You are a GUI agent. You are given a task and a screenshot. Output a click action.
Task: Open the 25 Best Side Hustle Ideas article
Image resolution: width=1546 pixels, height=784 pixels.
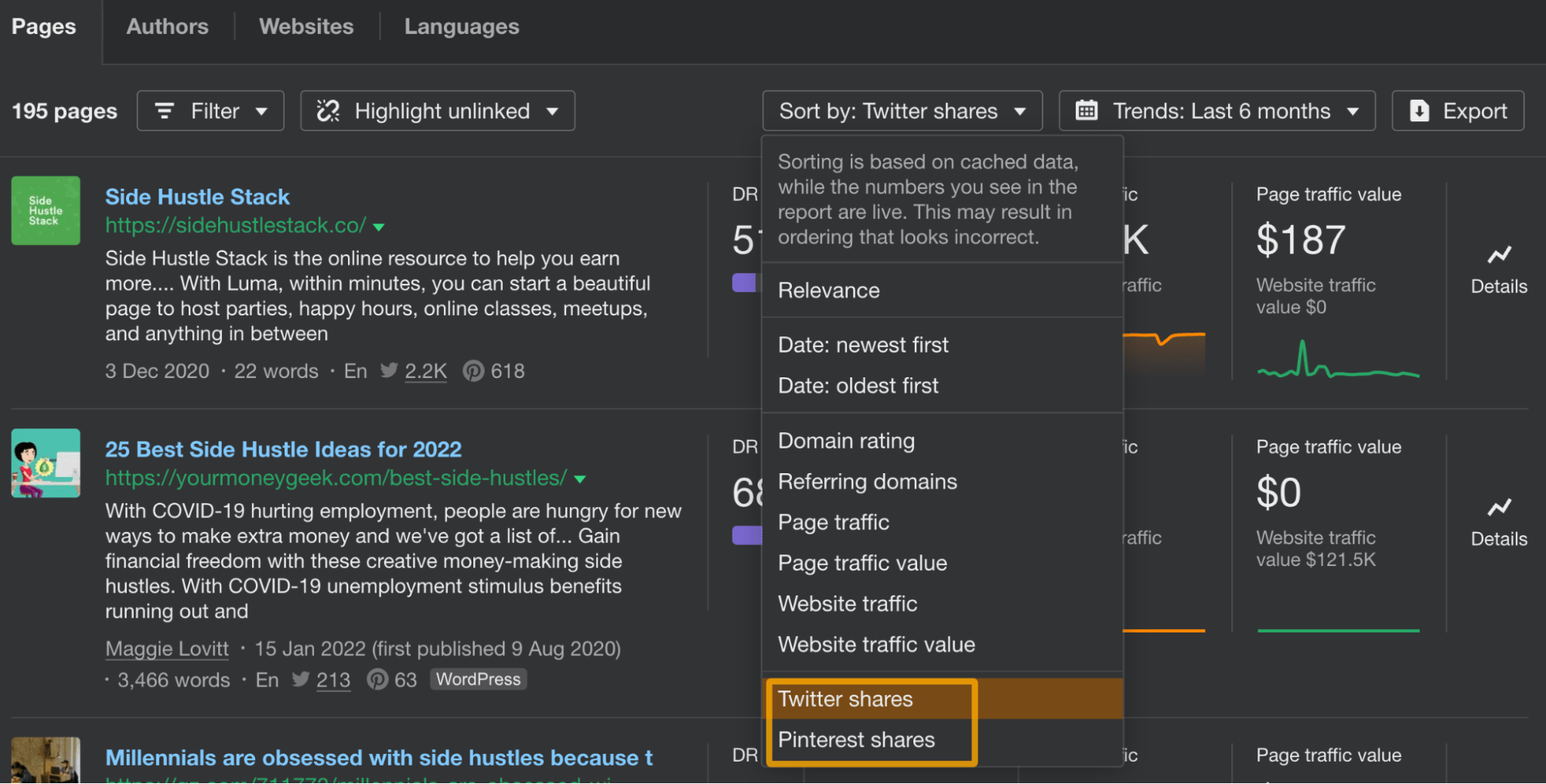283,448
